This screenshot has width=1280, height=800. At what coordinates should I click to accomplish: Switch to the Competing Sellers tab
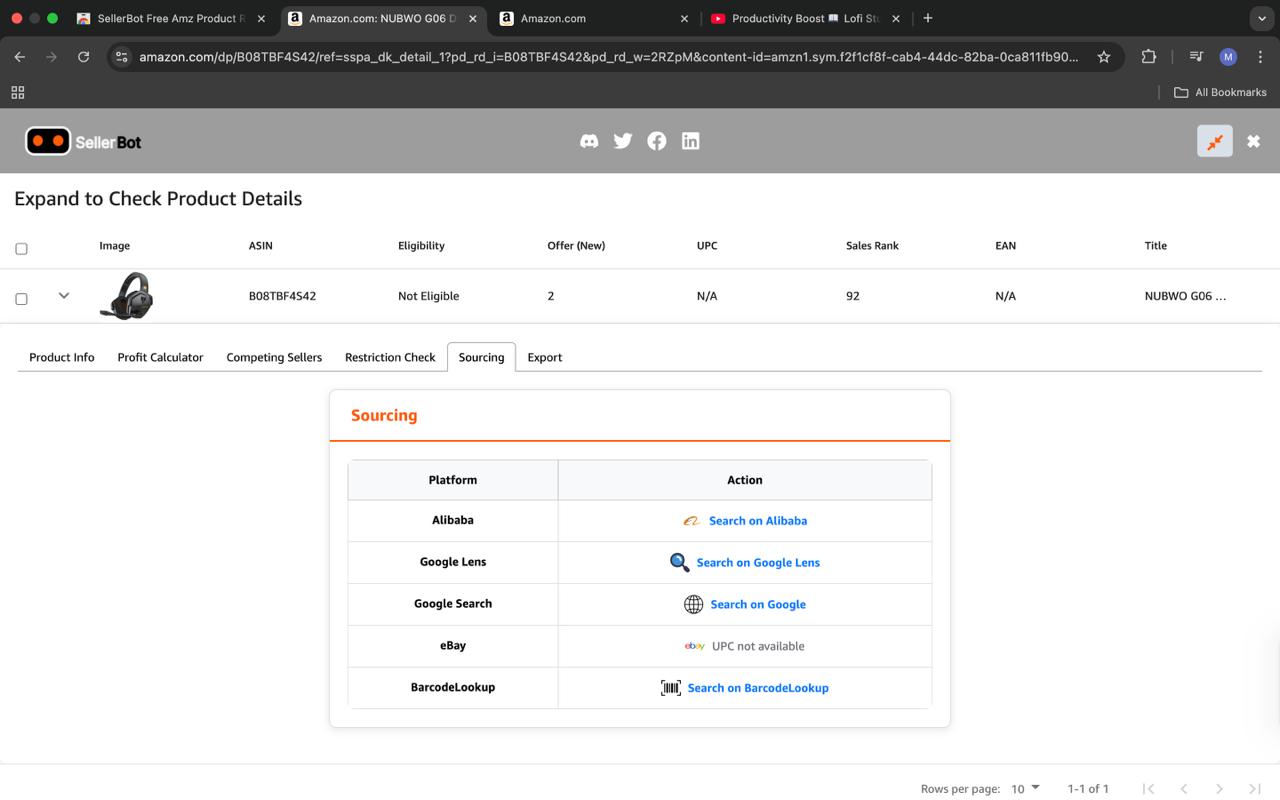(x=274, y=357)
